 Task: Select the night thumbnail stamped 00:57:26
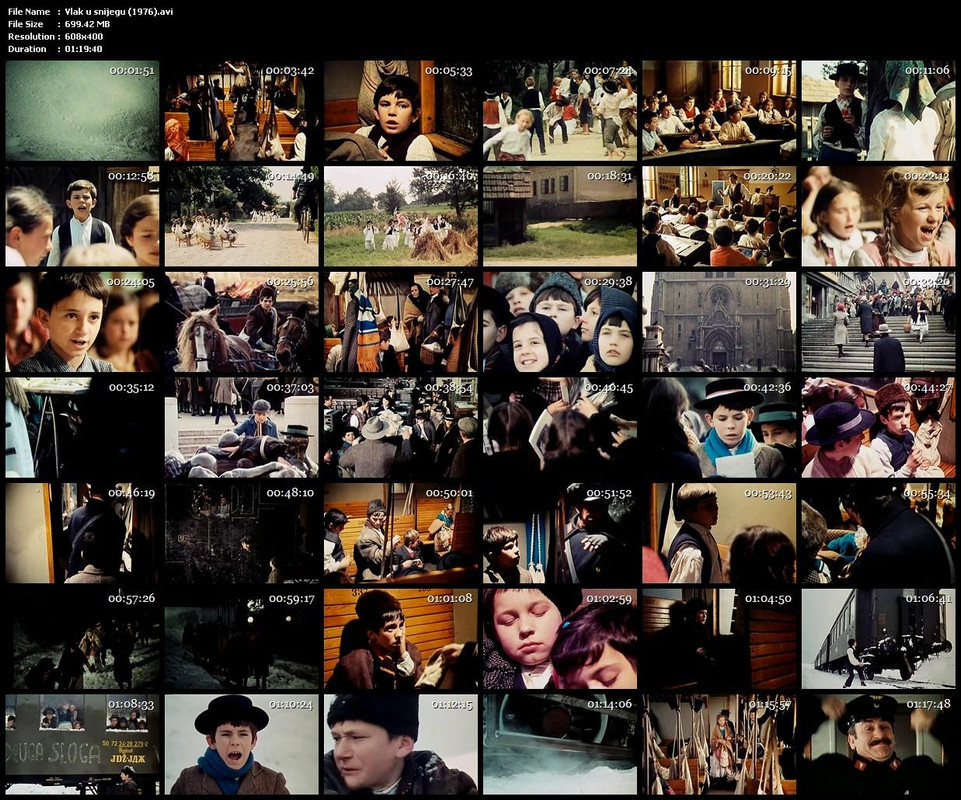pos(82,639)
